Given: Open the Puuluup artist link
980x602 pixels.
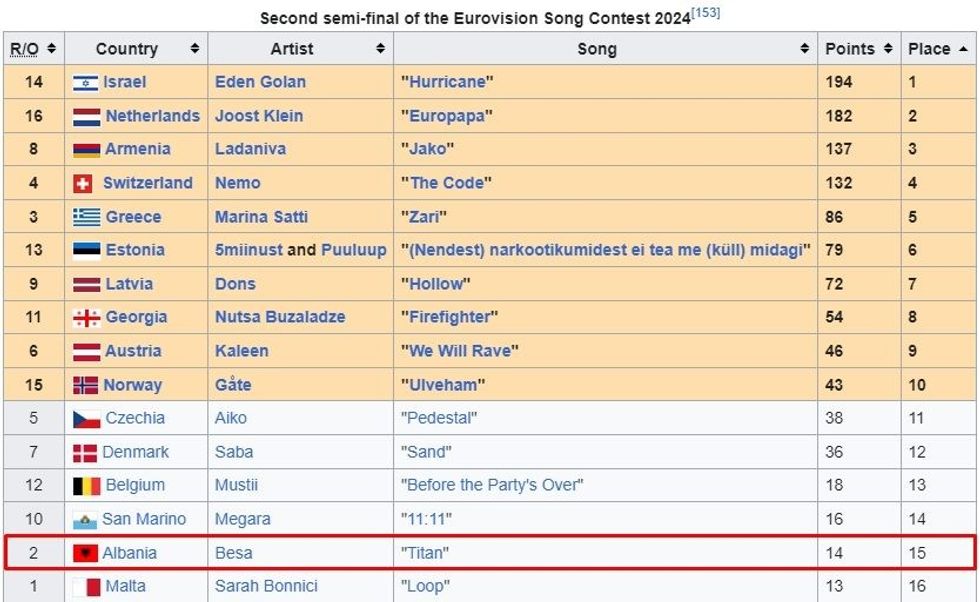Looking at the screenshot, I should click(353, 250).
